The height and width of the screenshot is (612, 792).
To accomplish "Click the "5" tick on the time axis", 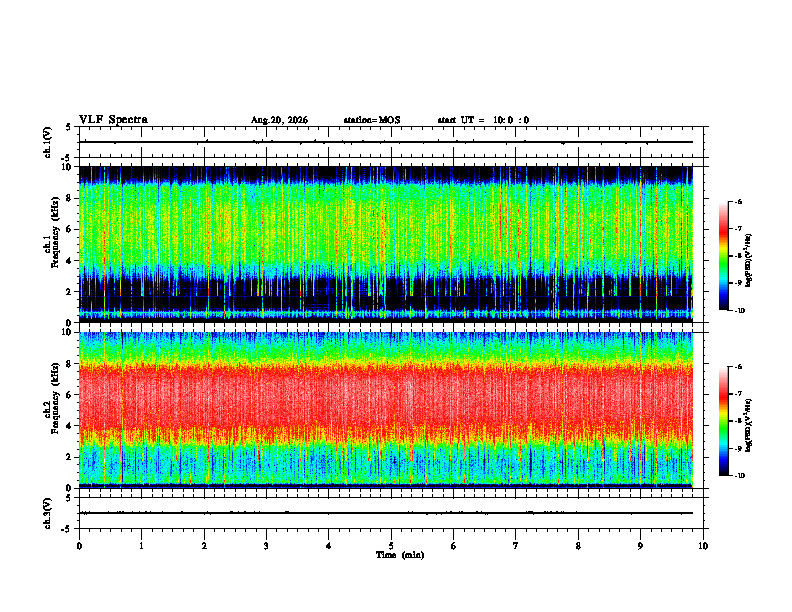I will click(391, 546).
